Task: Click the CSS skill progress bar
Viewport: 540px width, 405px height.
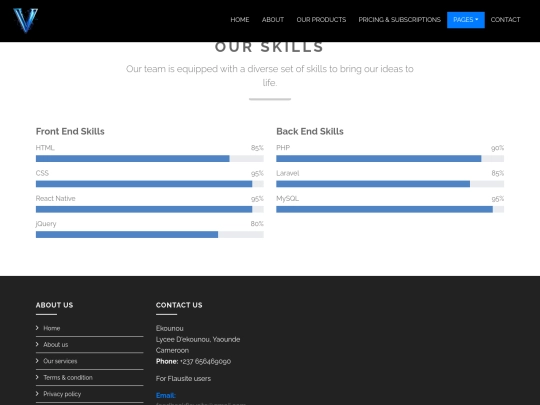Action: click(x=150, y=184)
